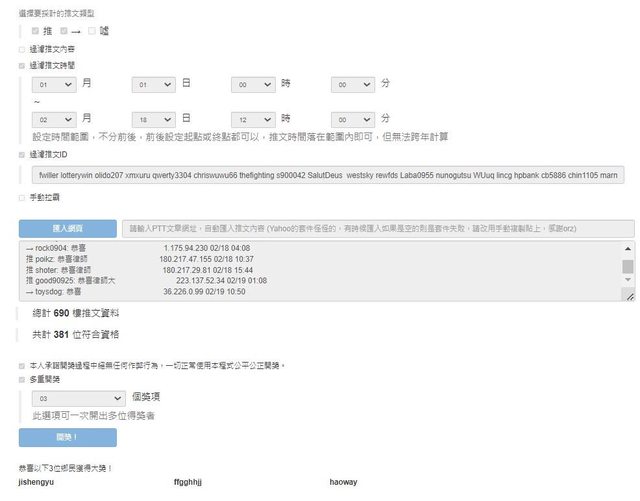Toggle the 推 comment type checkbox
This screenshot has height=501, width=640.
point(36,31)
